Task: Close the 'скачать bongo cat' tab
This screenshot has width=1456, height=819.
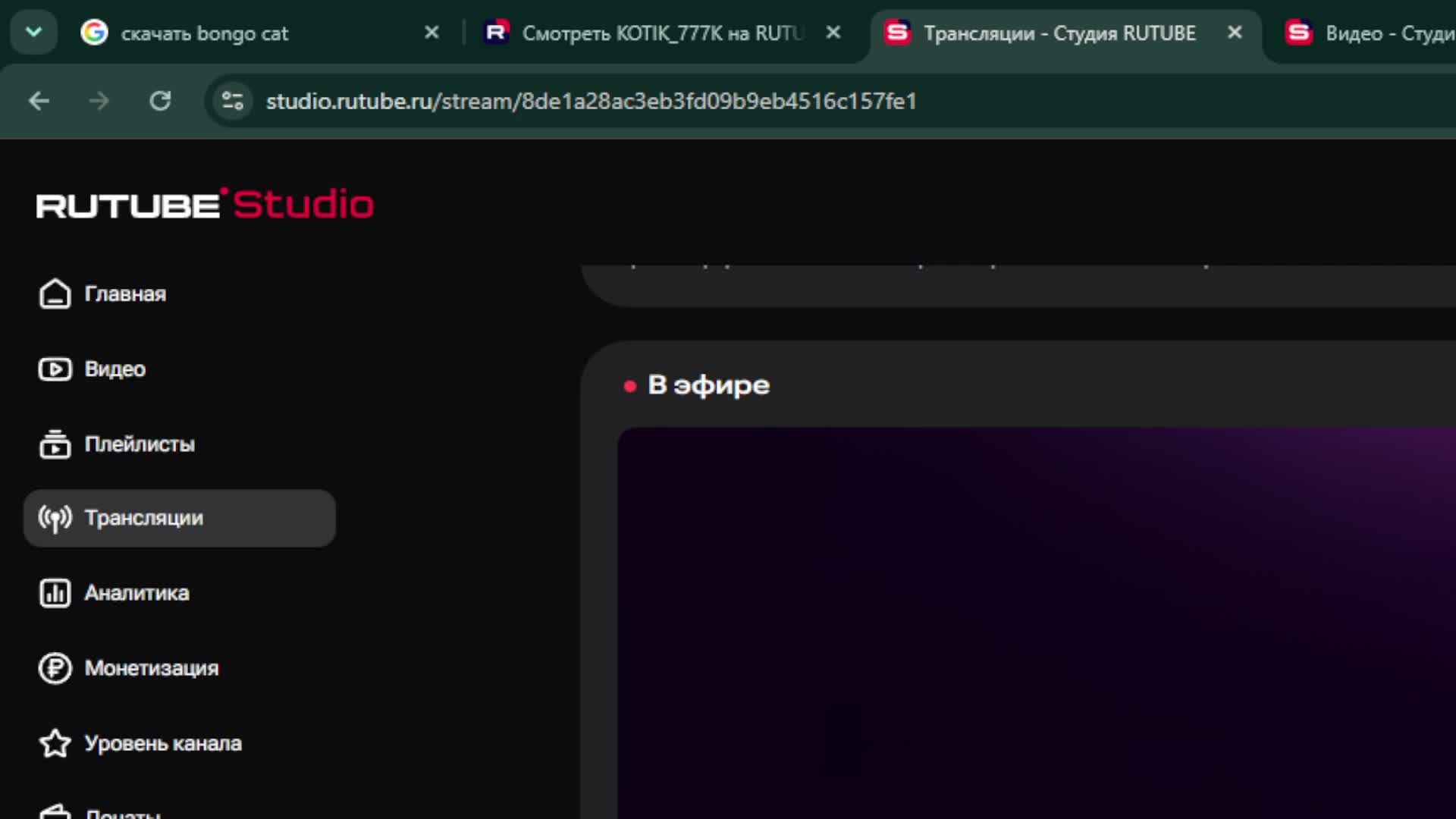Action: (431, 33)
